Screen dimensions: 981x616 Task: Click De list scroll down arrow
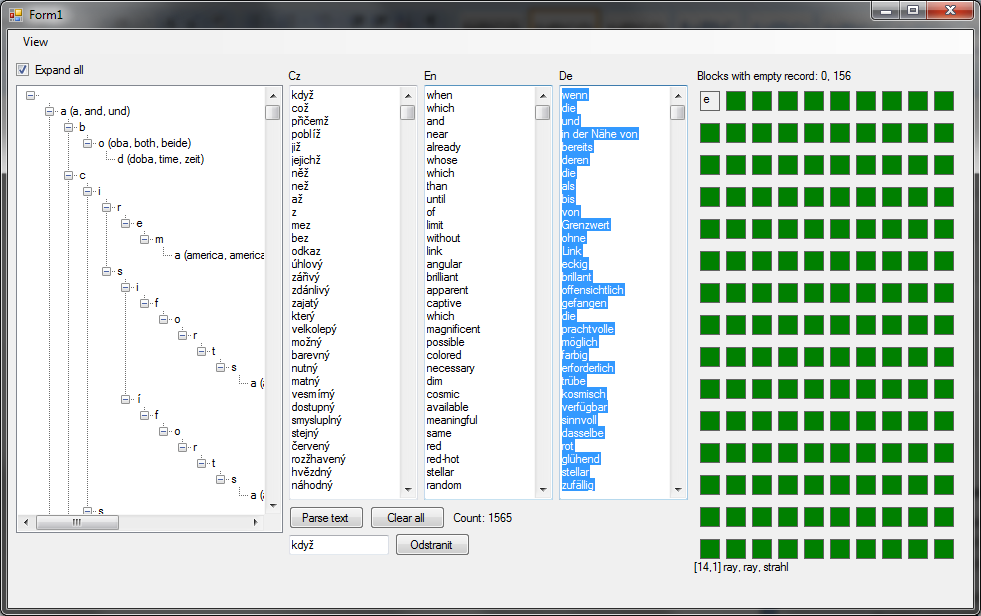point(678,490)
